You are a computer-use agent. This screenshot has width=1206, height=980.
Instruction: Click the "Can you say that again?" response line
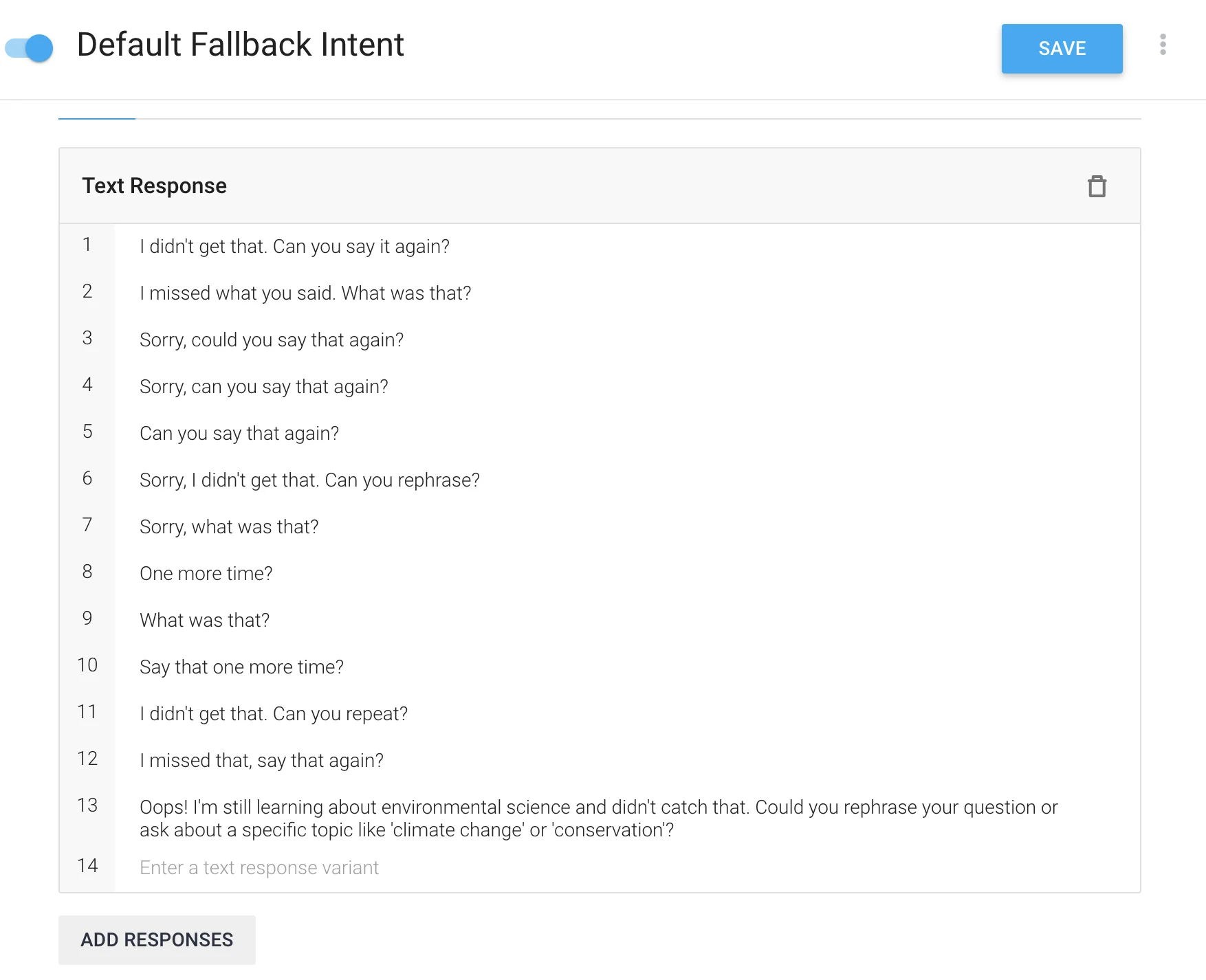click(x=239, y=433)
